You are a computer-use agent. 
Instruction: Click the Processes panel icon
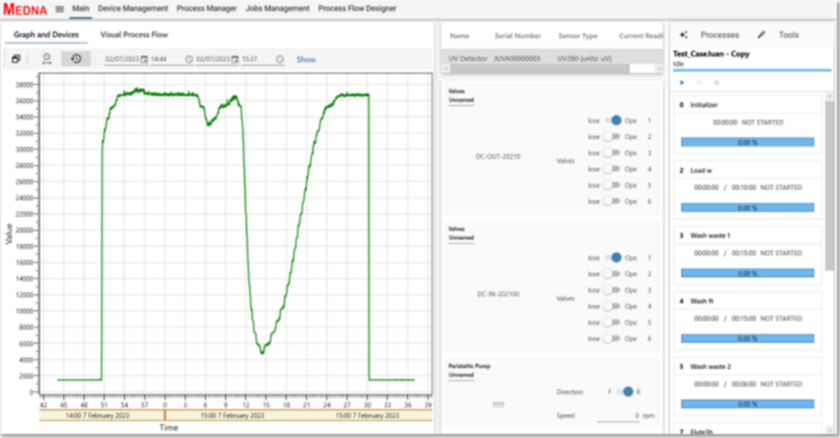[683, 34]
